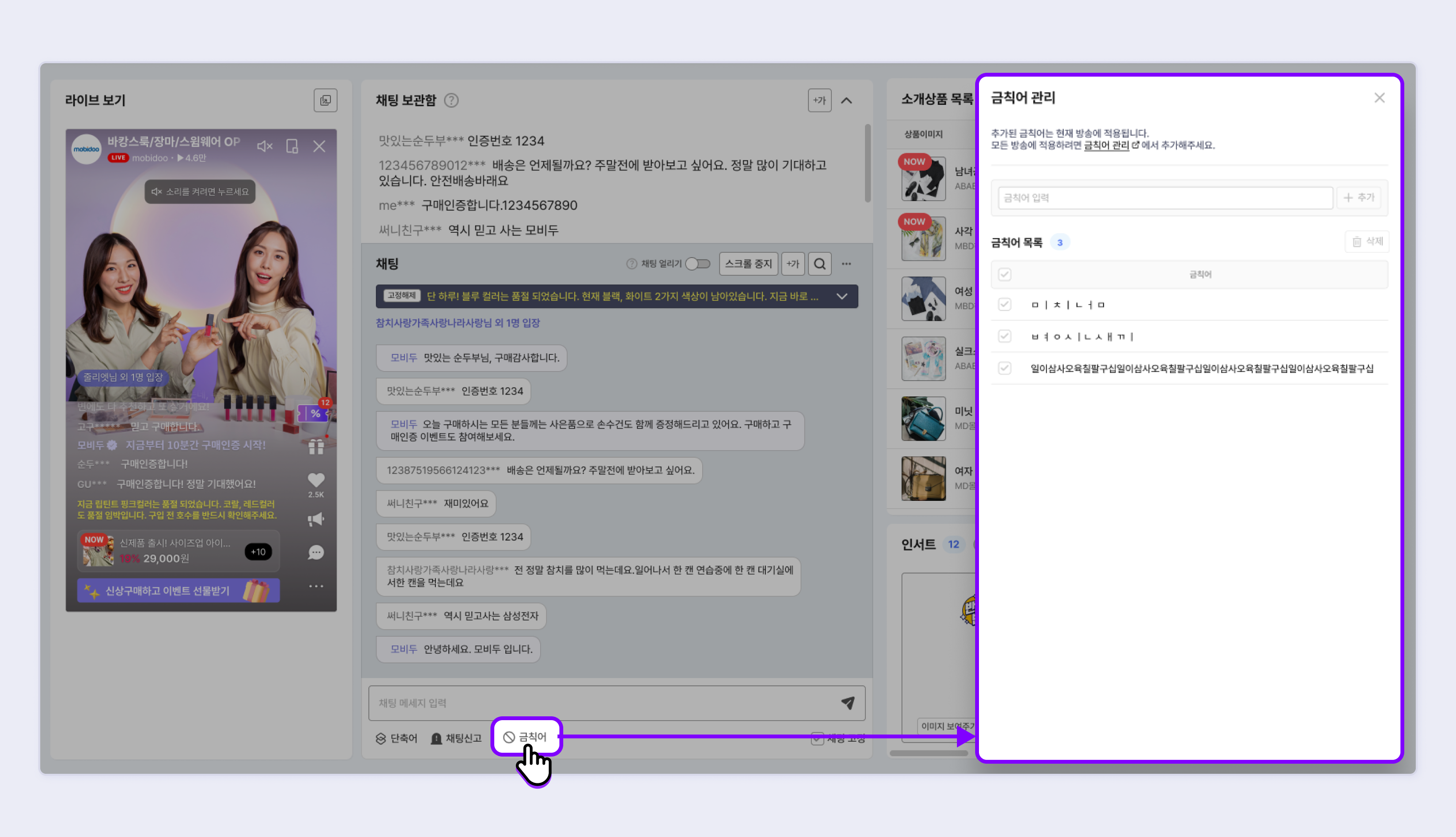Click the megaphone icon on live video
The width and height of the screenshot is (1456, 837).
point(316,520)
